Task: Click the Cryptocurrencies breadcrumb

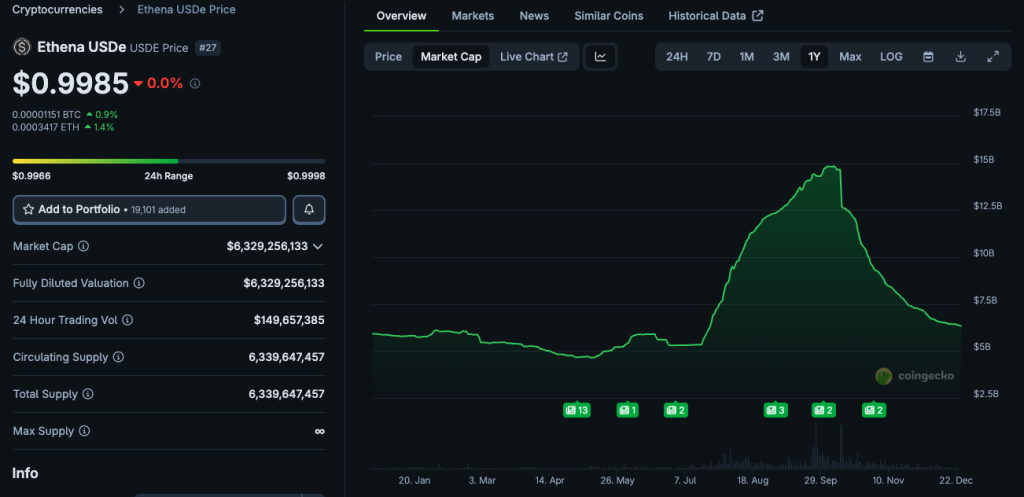Action: [57, 9]
